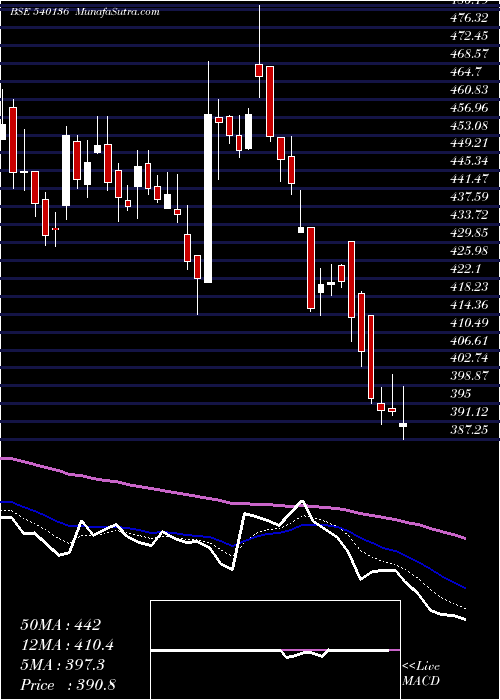
Task: Open the Live MACD inset panel
Action: click(x=275, y=650)
